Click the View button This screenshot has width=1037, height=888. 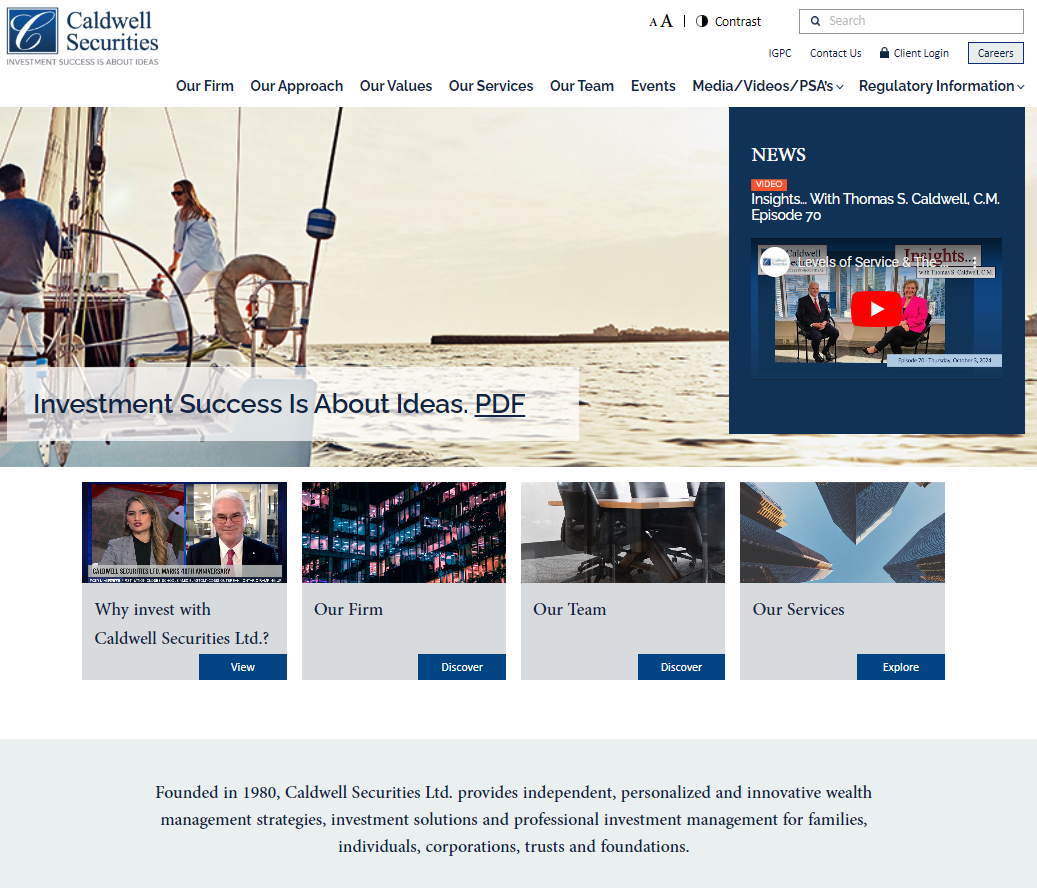point(243,667)
